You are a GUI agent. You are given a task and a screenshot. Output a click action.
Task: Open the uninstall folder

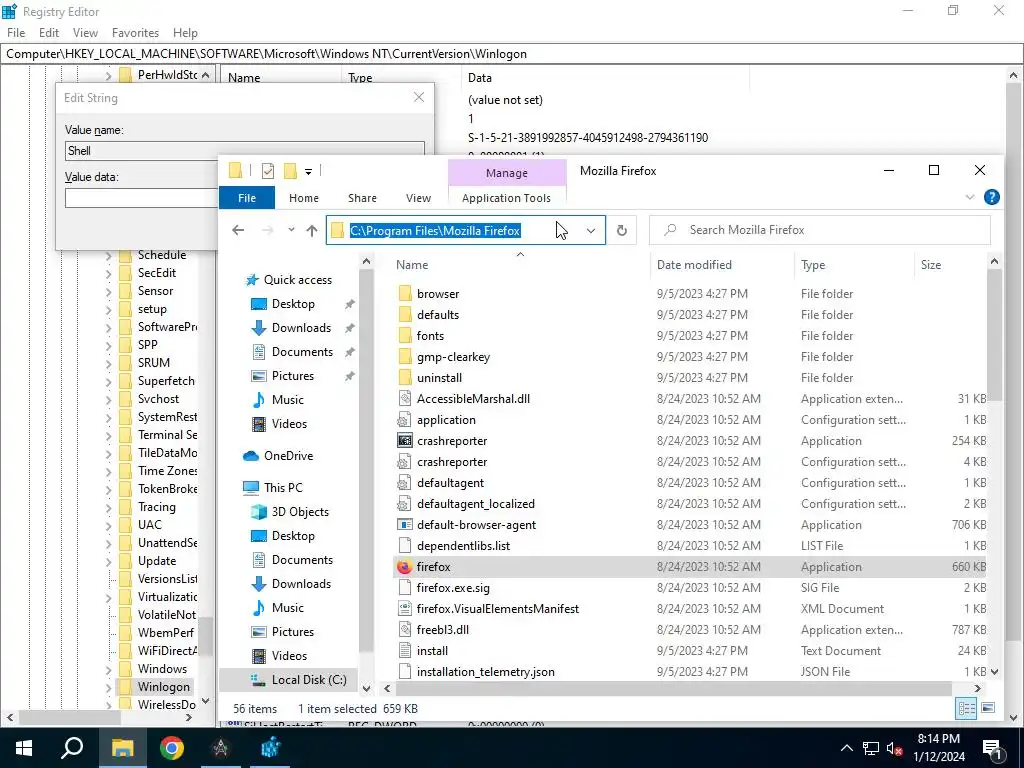click(x=439, y=378)
